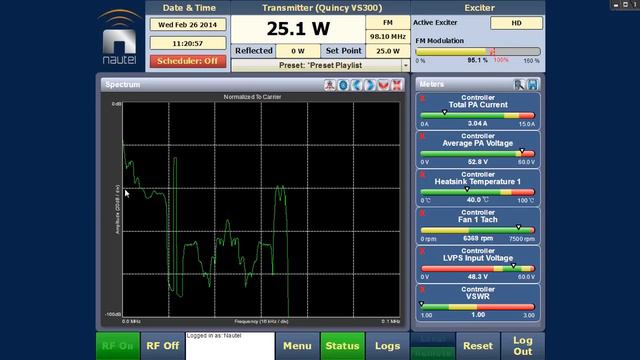Open the Preset Playlist dropdown arrow
This screenshot has height=360, width=640.
pyautogui.click(x=405, y=65)
